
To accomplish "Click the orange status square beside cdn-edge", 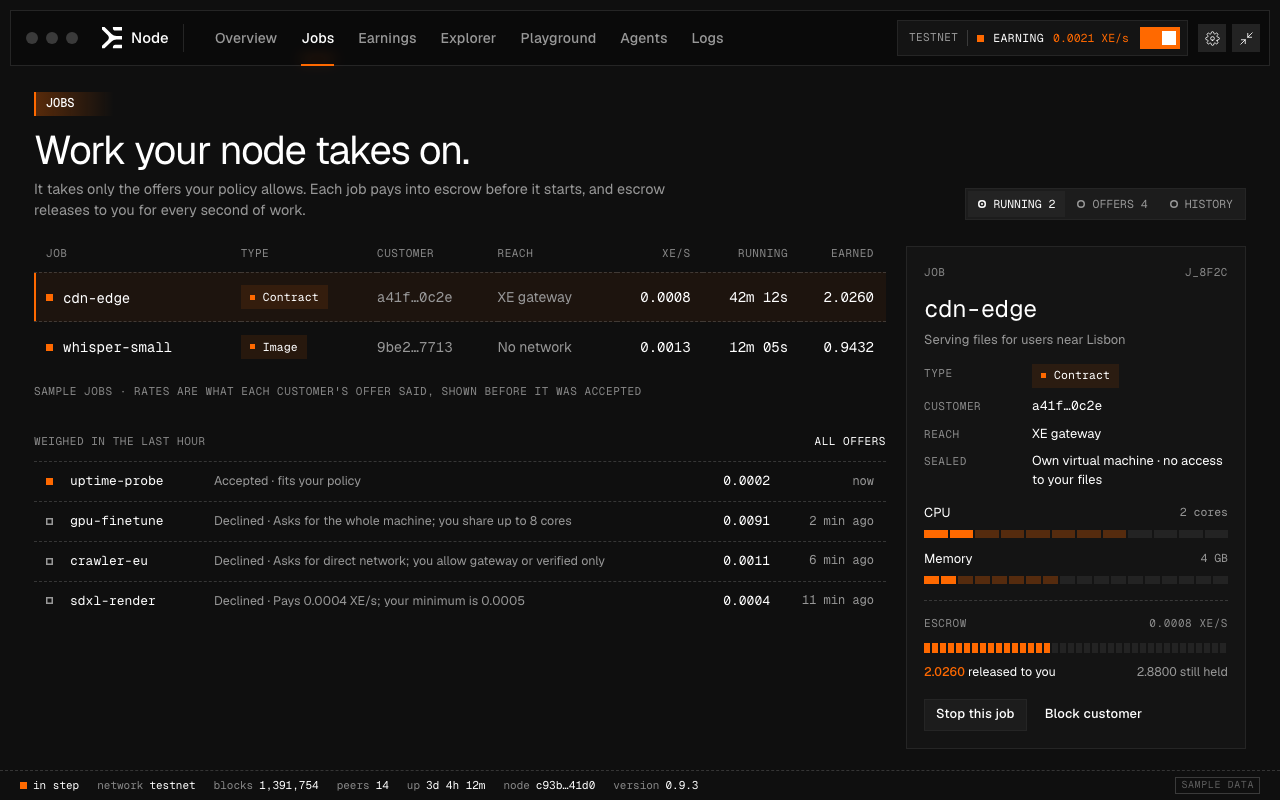I will [x=49, y=297].
